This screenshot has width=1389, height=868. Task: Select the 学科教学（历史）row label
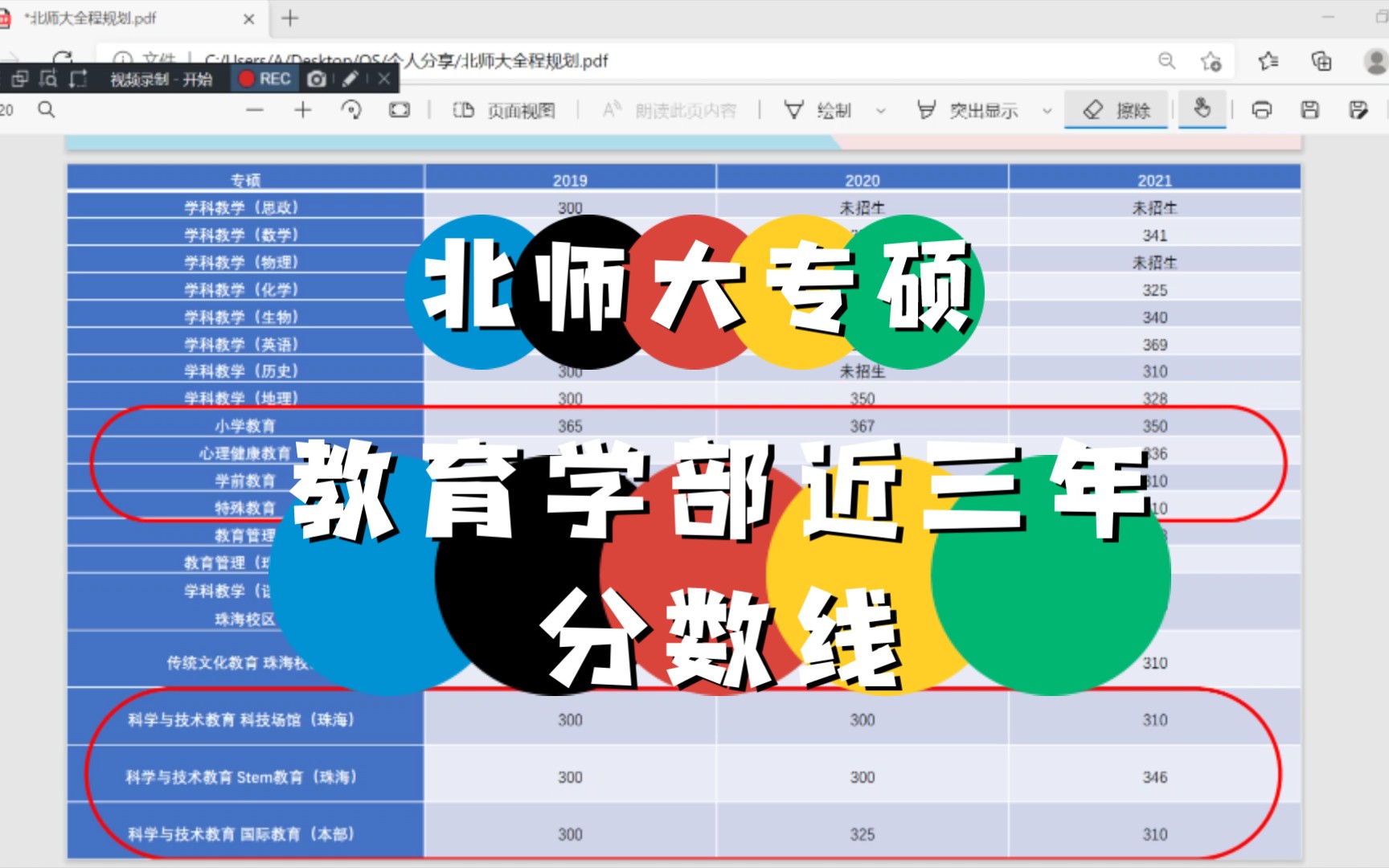pos(242,371)
